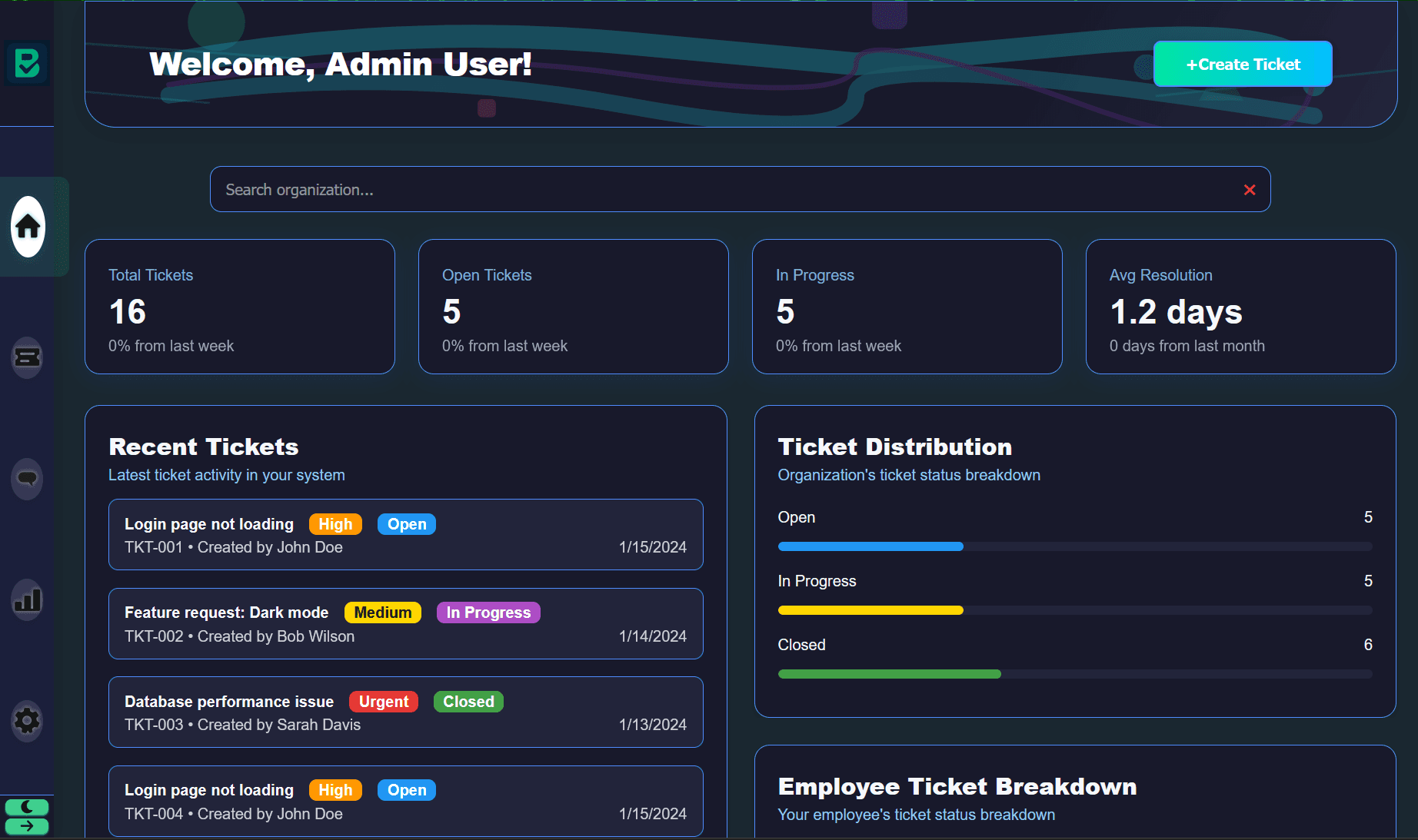Click the Recent Tickets heading

coord(204,447)
